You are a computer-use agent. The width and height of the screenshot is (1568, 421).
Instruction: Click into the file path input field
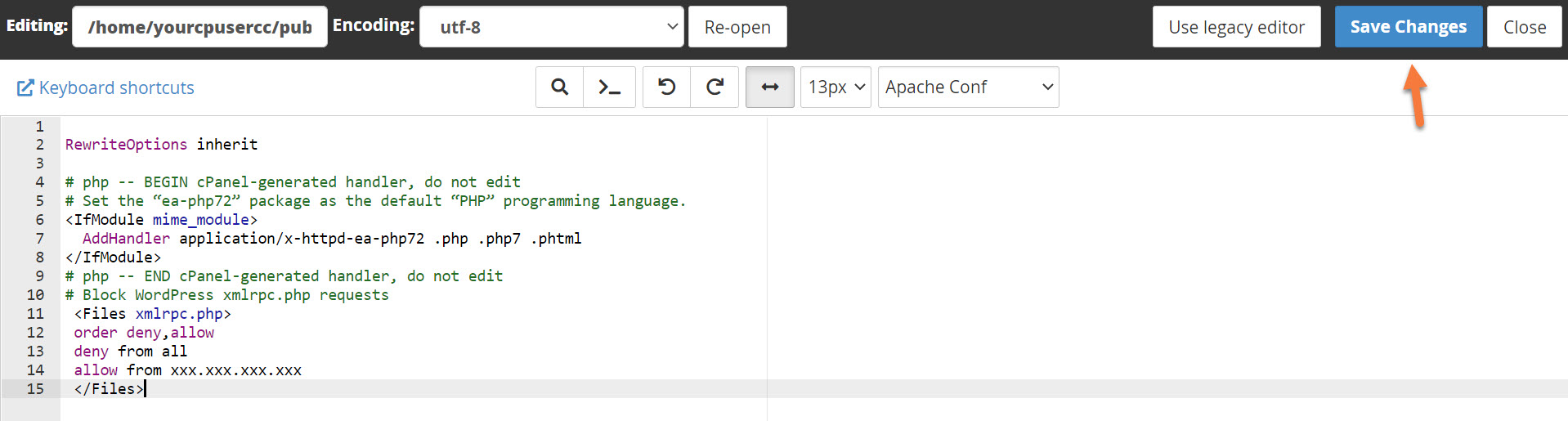pyautogui.click(x=199, y=27)
